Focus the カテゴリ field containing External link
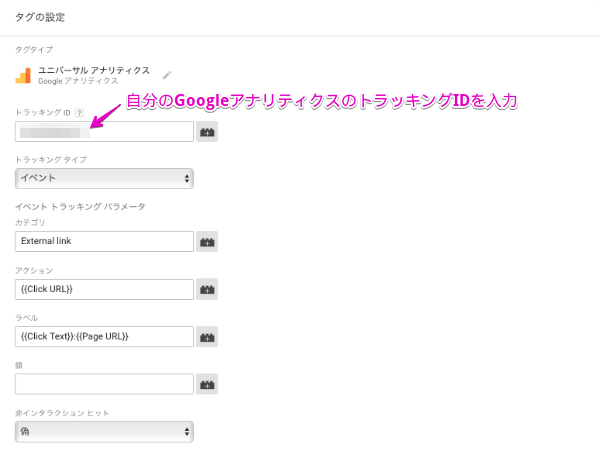The image size is (600, 458). pyautogui.click(x=104, y=241)
